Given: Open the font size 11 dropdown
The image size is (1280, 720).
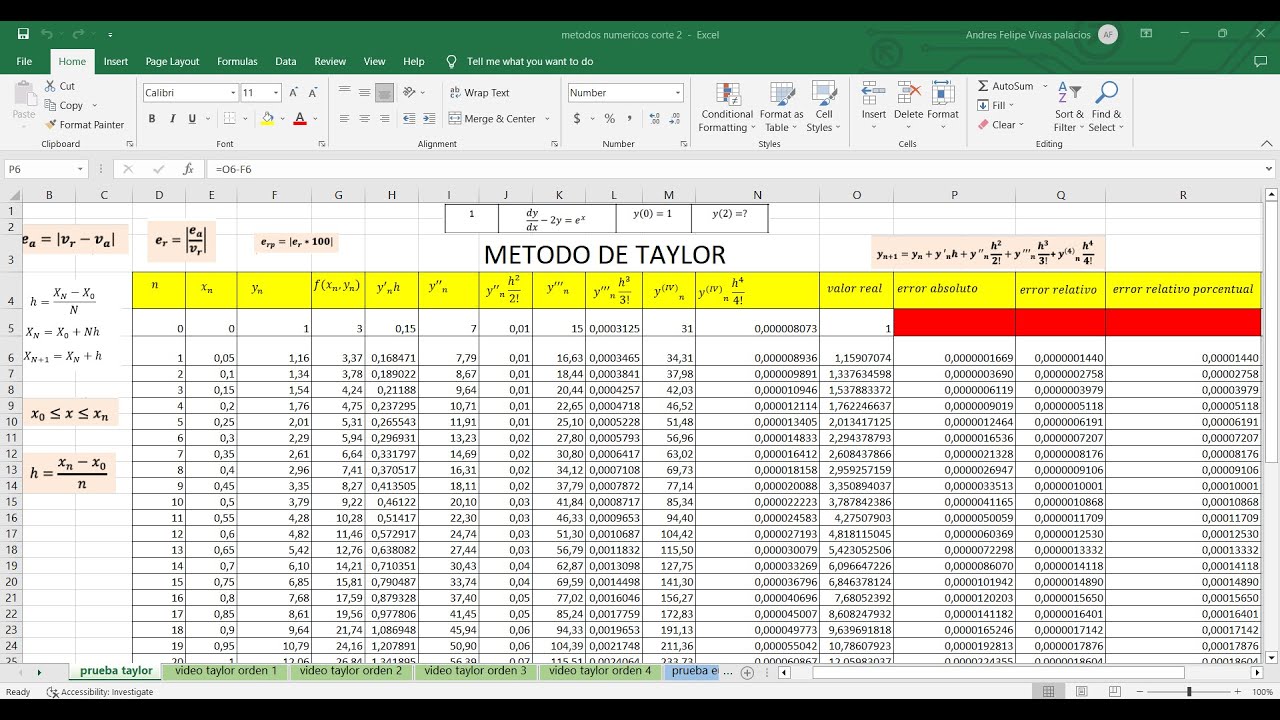Looking at the screenshot, I should (x=277, y=93).
